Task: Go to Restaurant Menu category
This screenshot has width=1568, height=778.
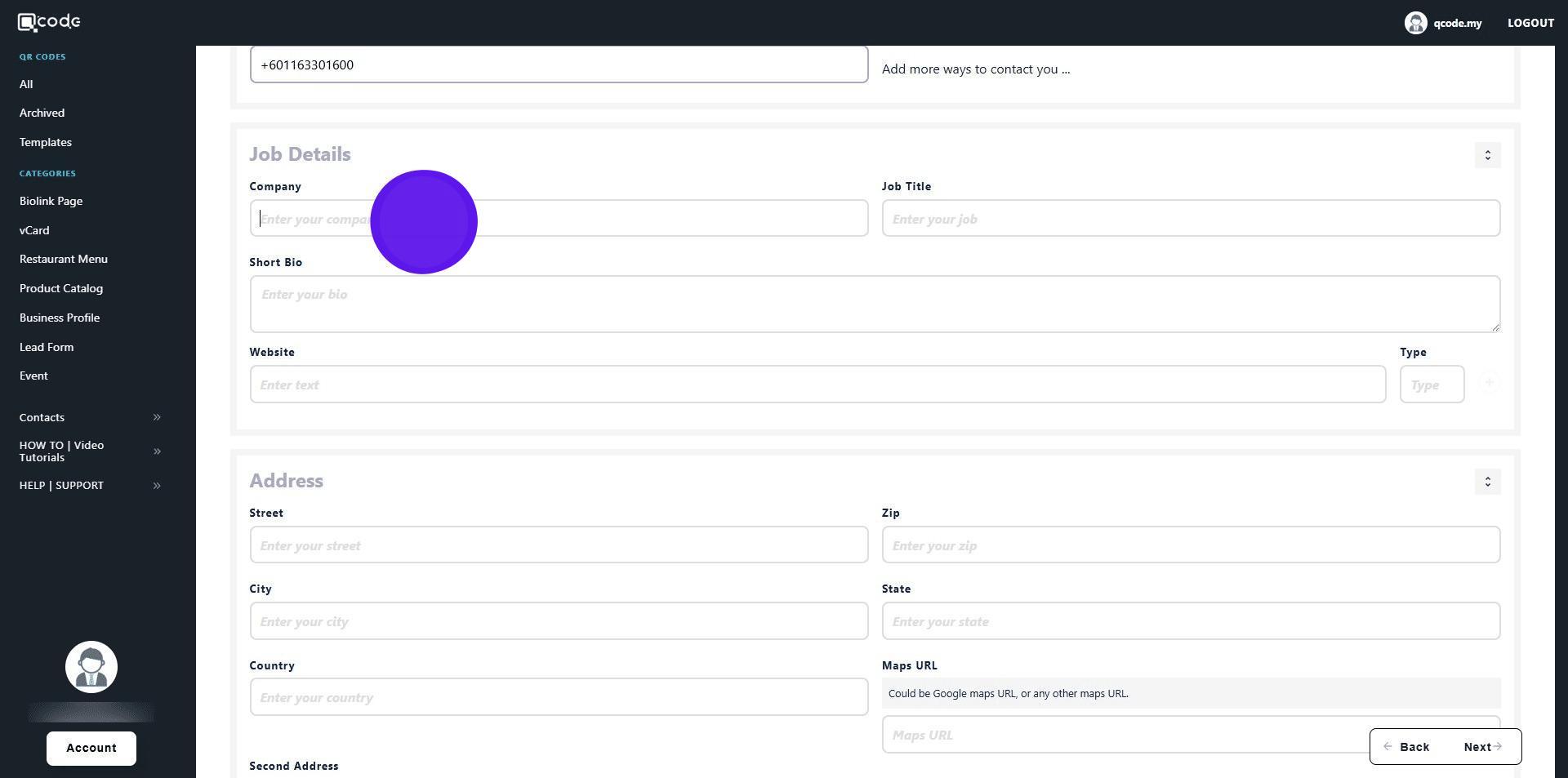Action: 64,259
